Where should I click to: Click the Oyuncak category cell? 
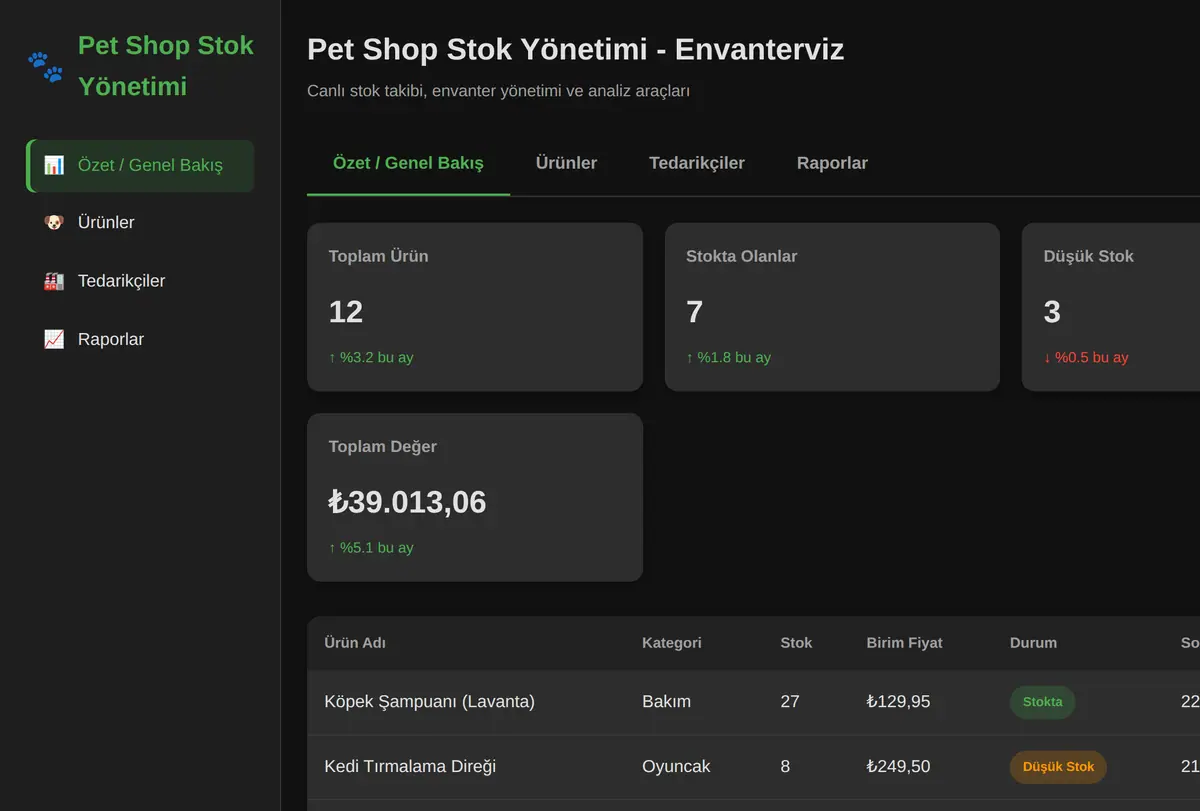[676, 767]
